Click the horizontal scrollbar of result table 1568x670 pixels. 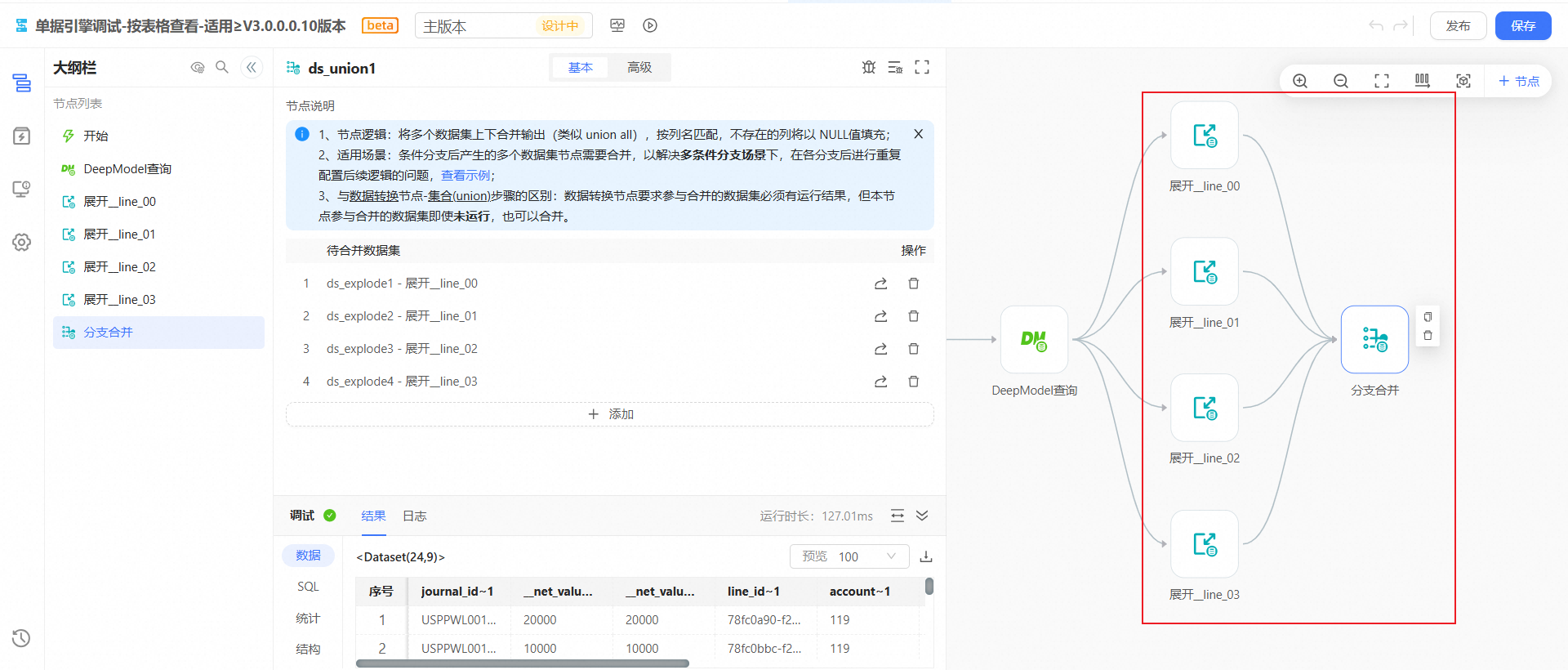pyautogui.click(x=523, y=663)
